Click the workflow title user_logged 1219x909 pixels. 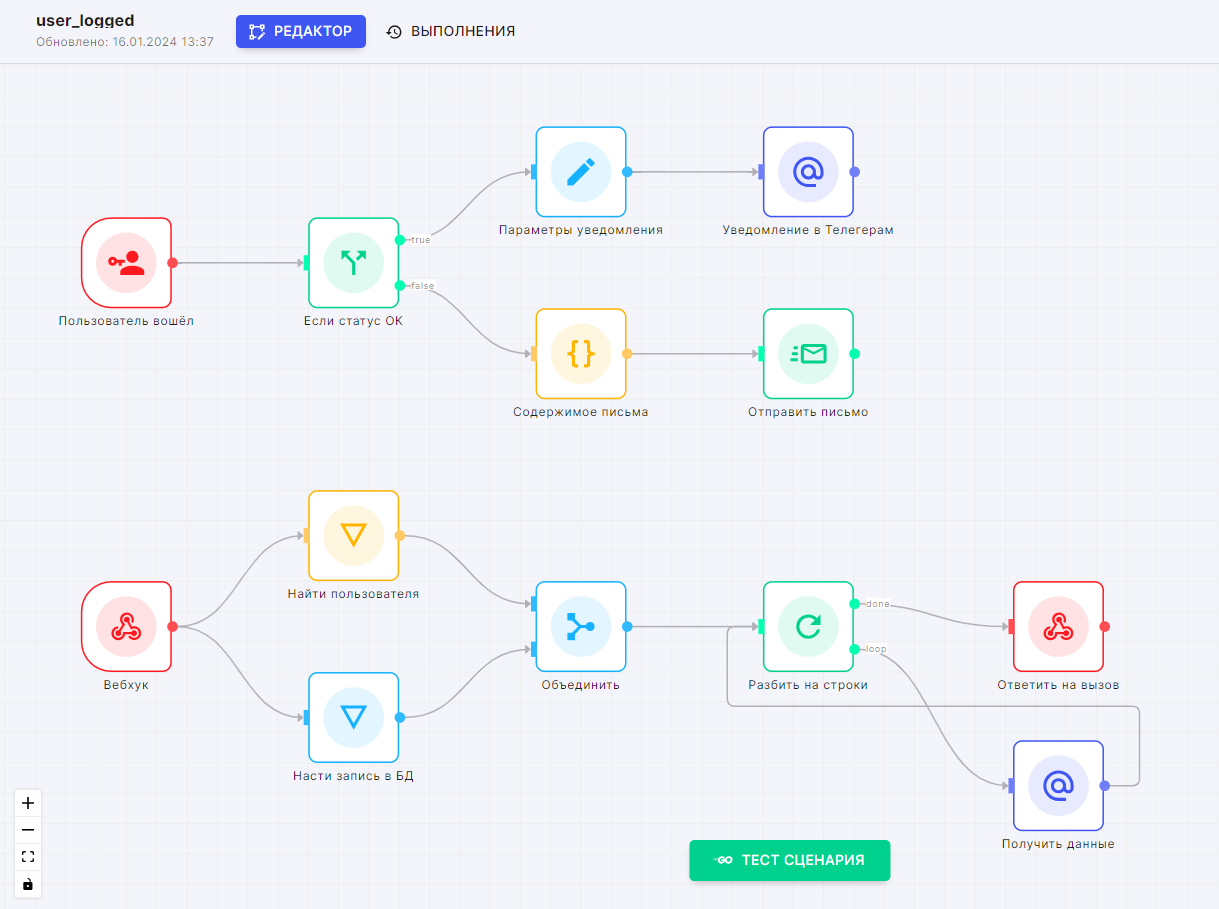[x=85, y=20]
